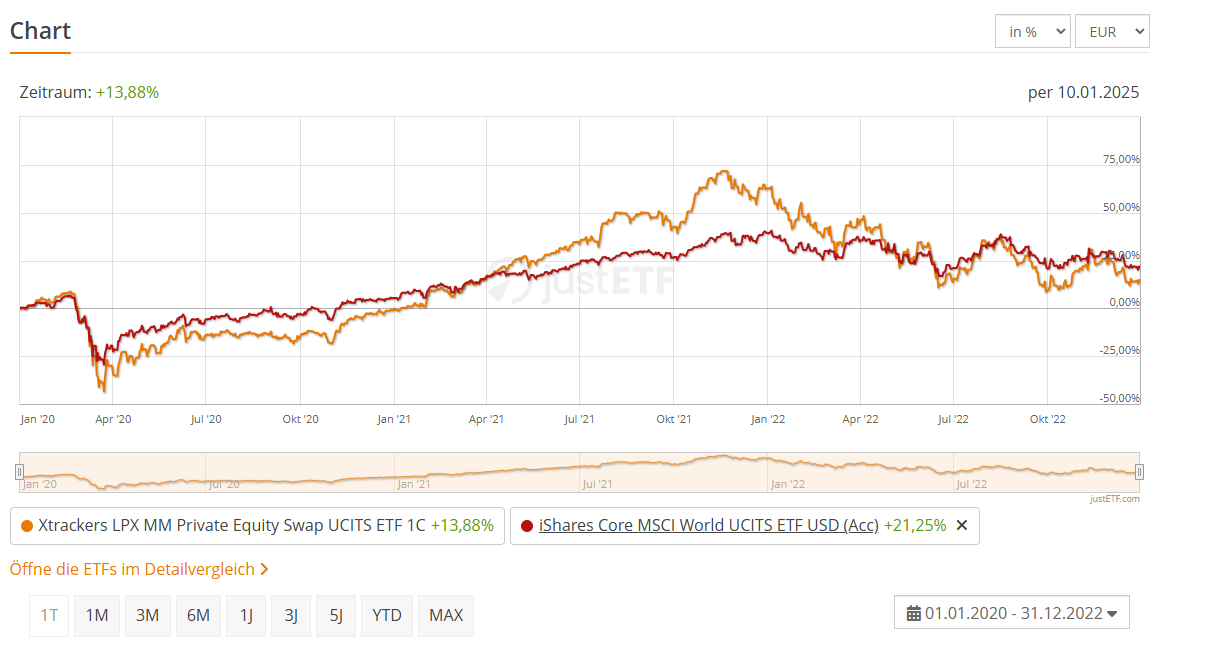Viewport: 1226px width, 651px height.
Task: Remove iShares Core MSCI World ETF with X
Action: pos(962,525)
